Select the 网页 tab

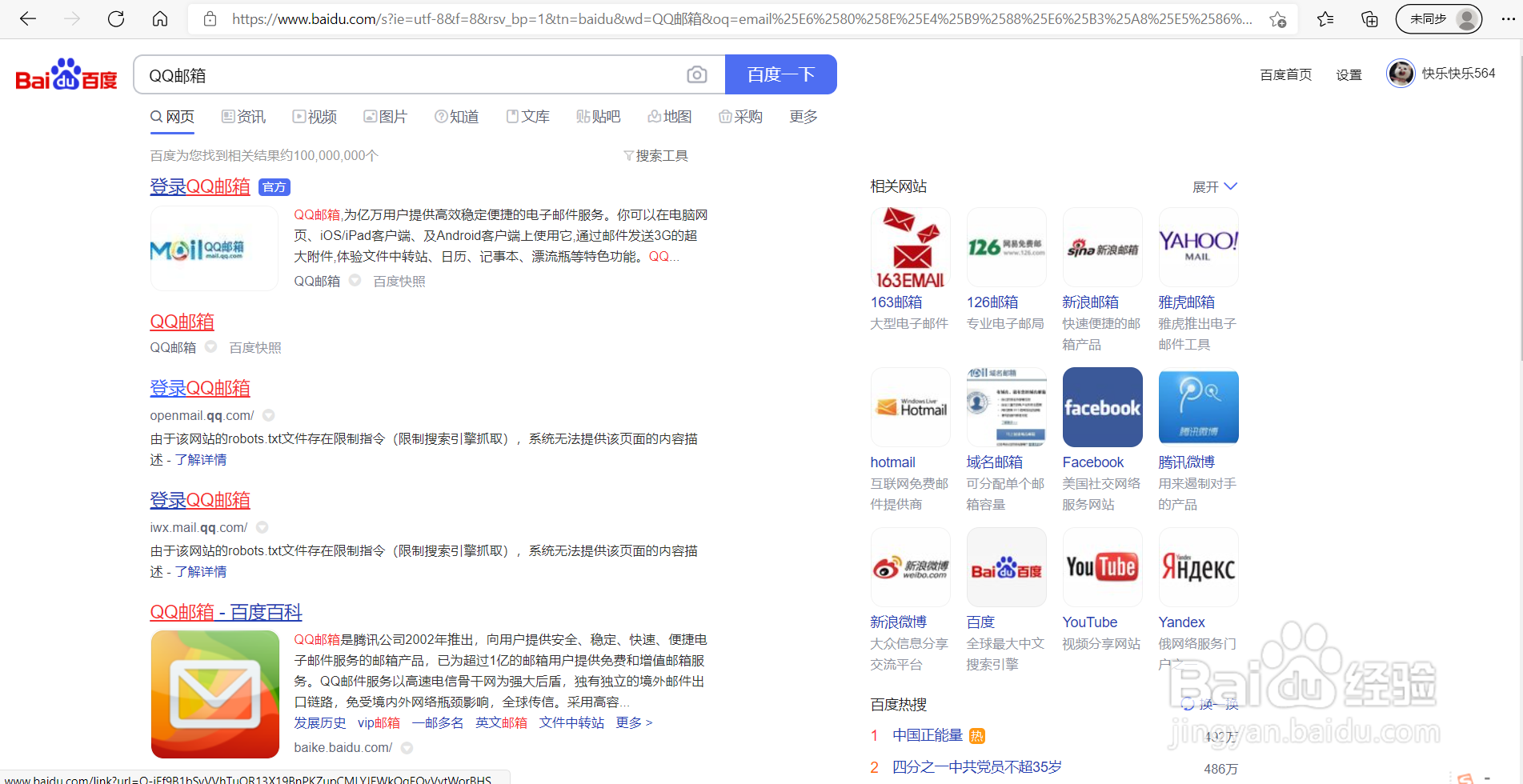[x=171, y=116]
